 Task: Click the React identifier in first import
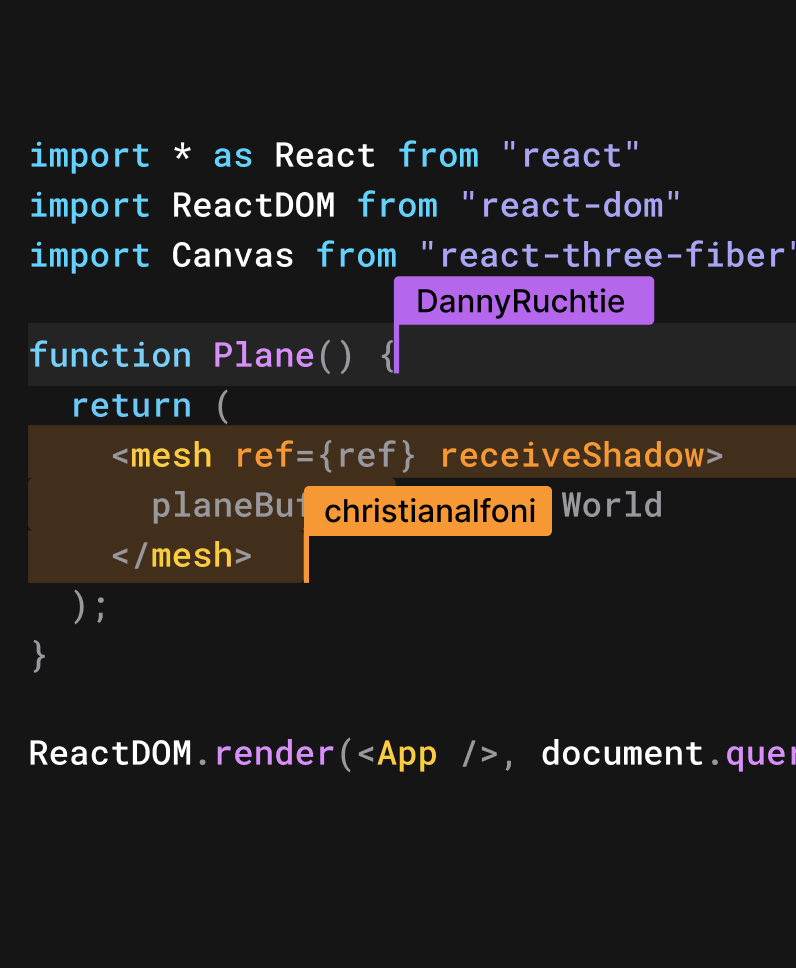pos(325,156)
